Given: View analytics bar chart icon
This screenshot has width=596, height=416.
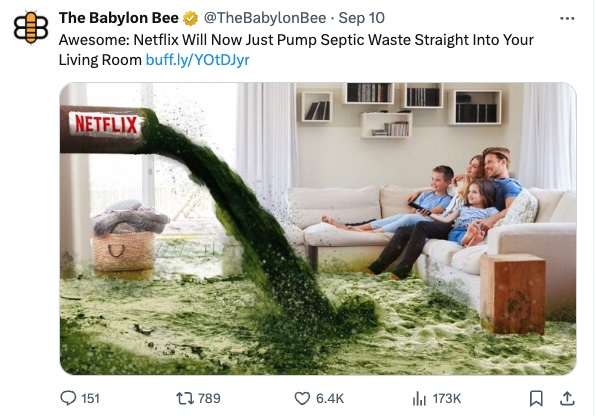Looking at the screenshot, I should point(419,399).
